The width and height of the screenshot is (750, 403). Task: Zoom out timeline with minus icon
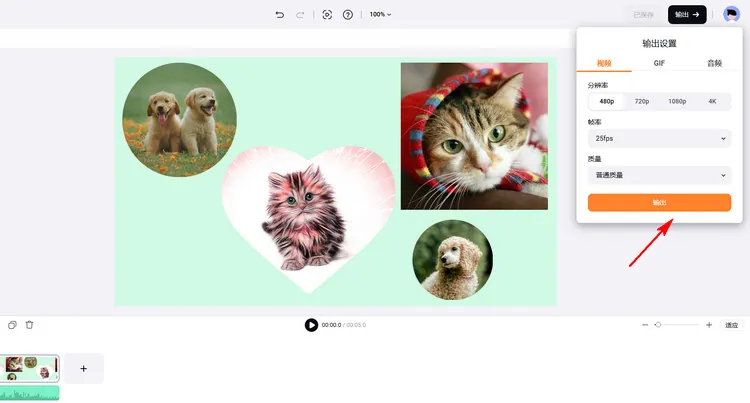point(645,325)
